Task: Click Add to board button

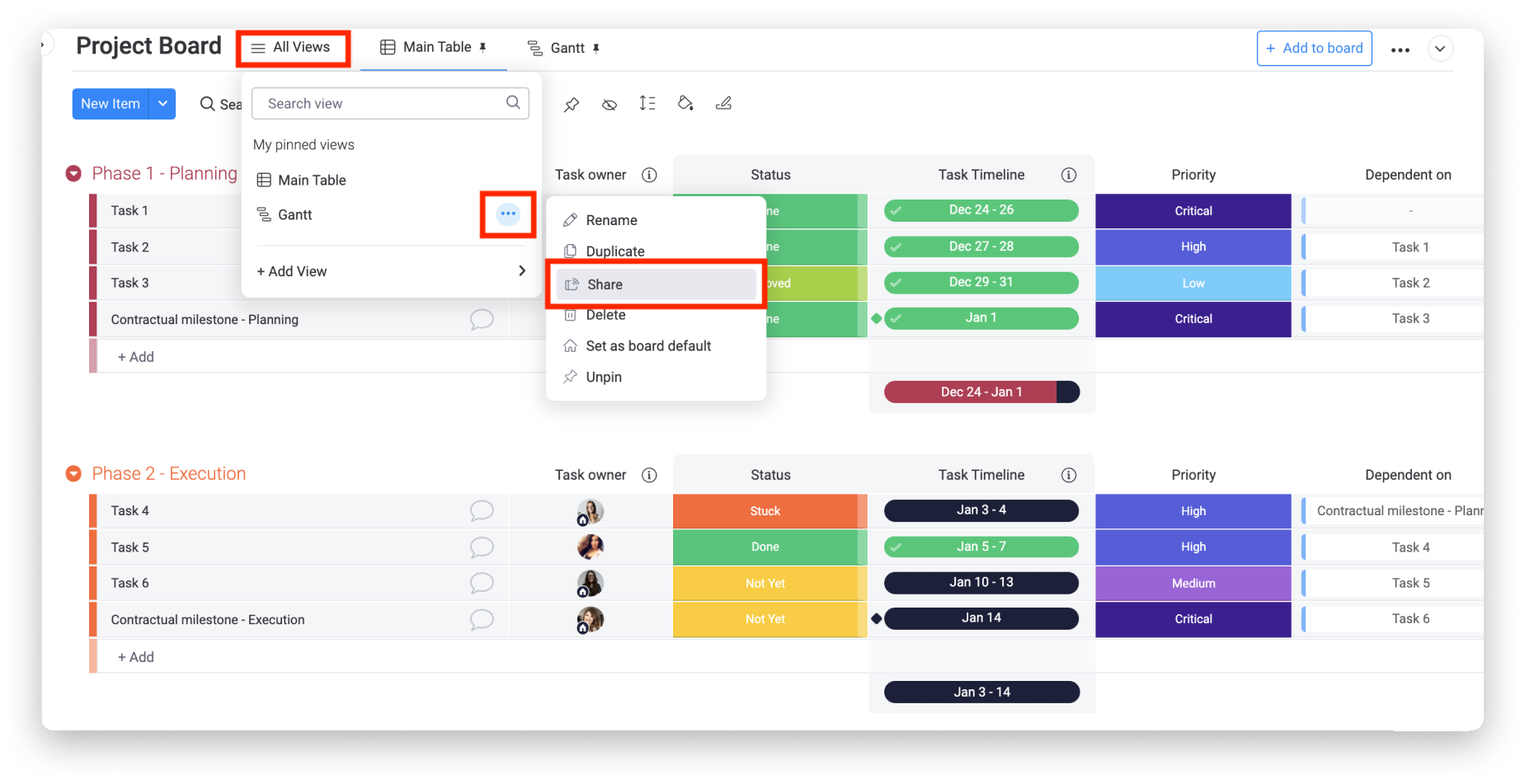Action: click(1314, 49)
